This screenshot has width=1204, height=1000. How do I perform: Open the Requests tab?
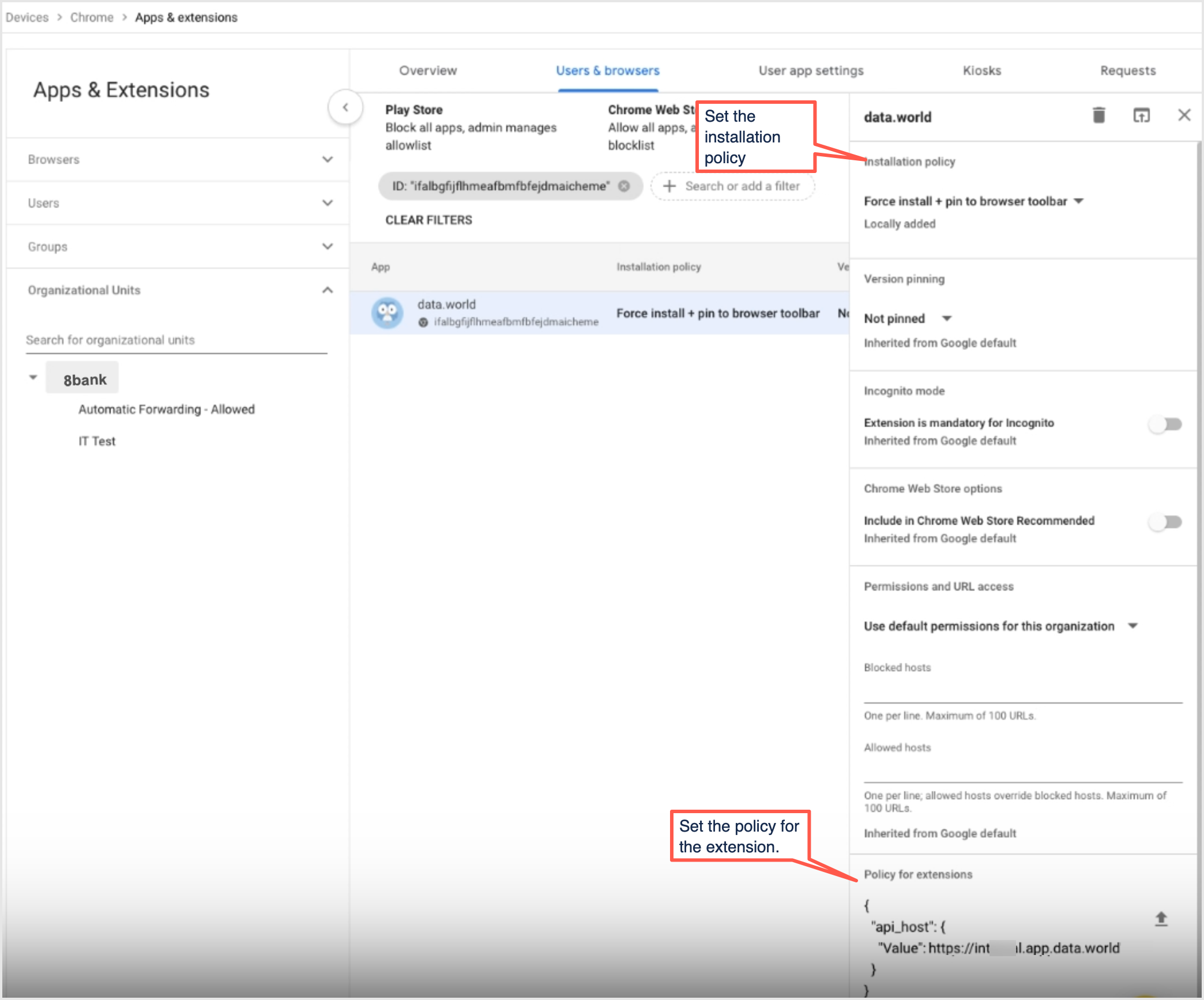pos(1128,70)
